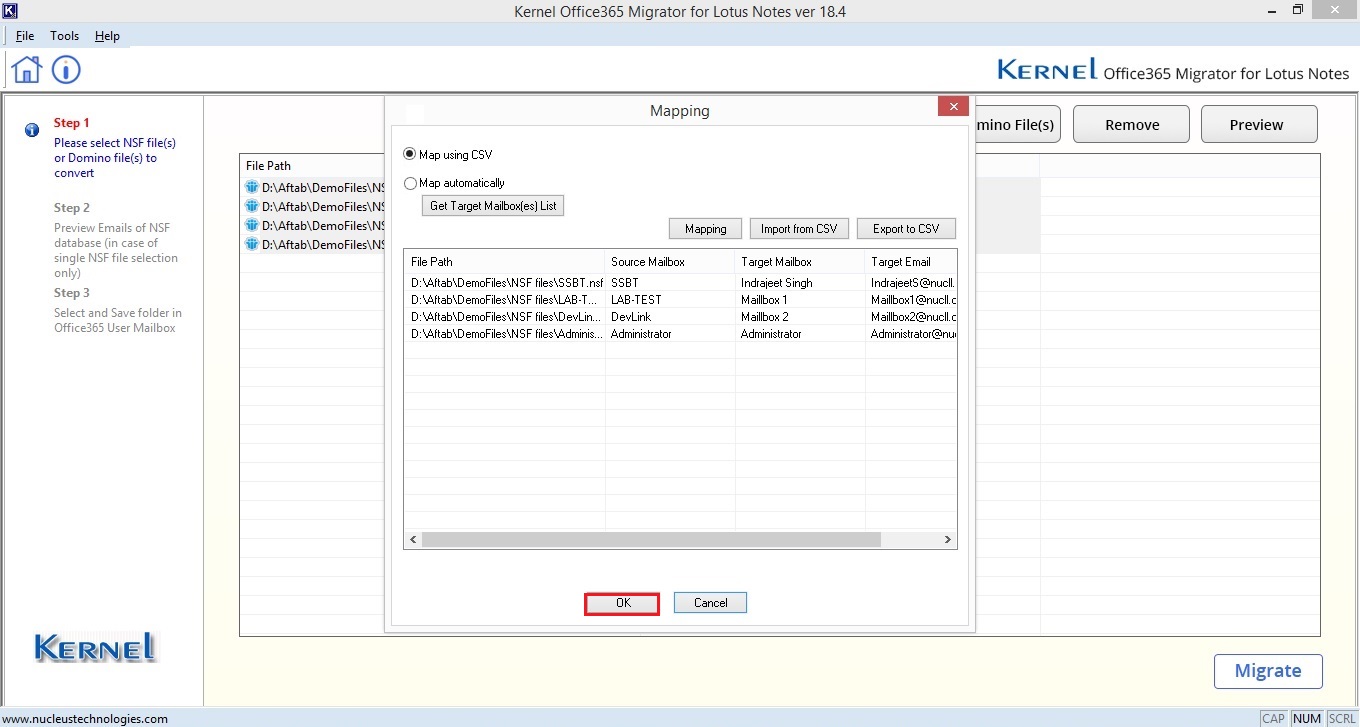Image resolution: width=1360 pixels, height=727 pixels.
Task: Click the Remove button in main window
Action: (1132, 125)
